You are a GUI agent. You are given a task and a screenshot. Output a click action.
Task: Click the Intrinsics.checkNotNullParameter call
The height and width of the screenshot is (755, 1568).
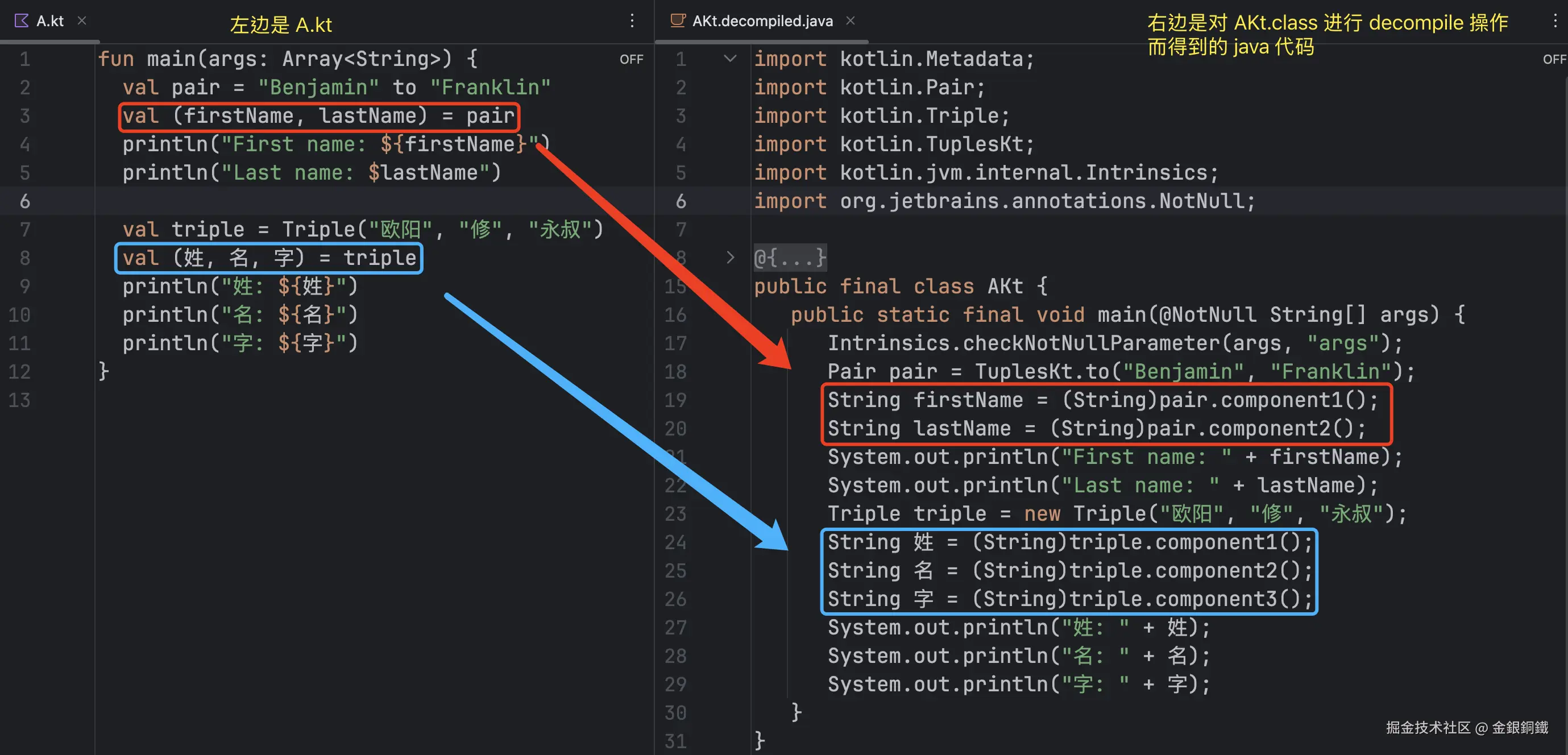(x=1025, y=343)
